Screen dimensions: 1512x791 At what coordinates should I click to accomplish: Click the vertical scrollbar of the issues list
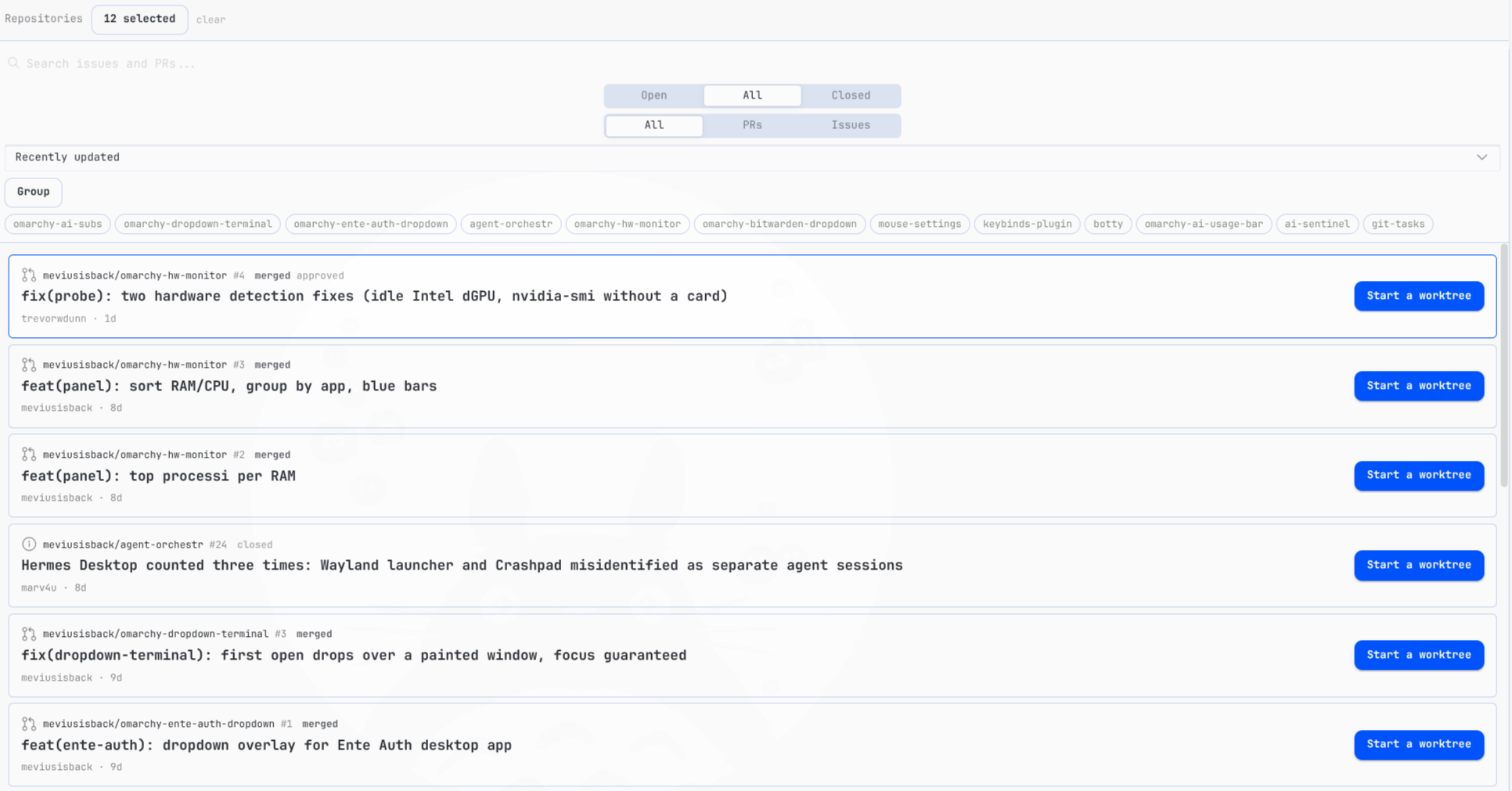[x=1503, y=366]
